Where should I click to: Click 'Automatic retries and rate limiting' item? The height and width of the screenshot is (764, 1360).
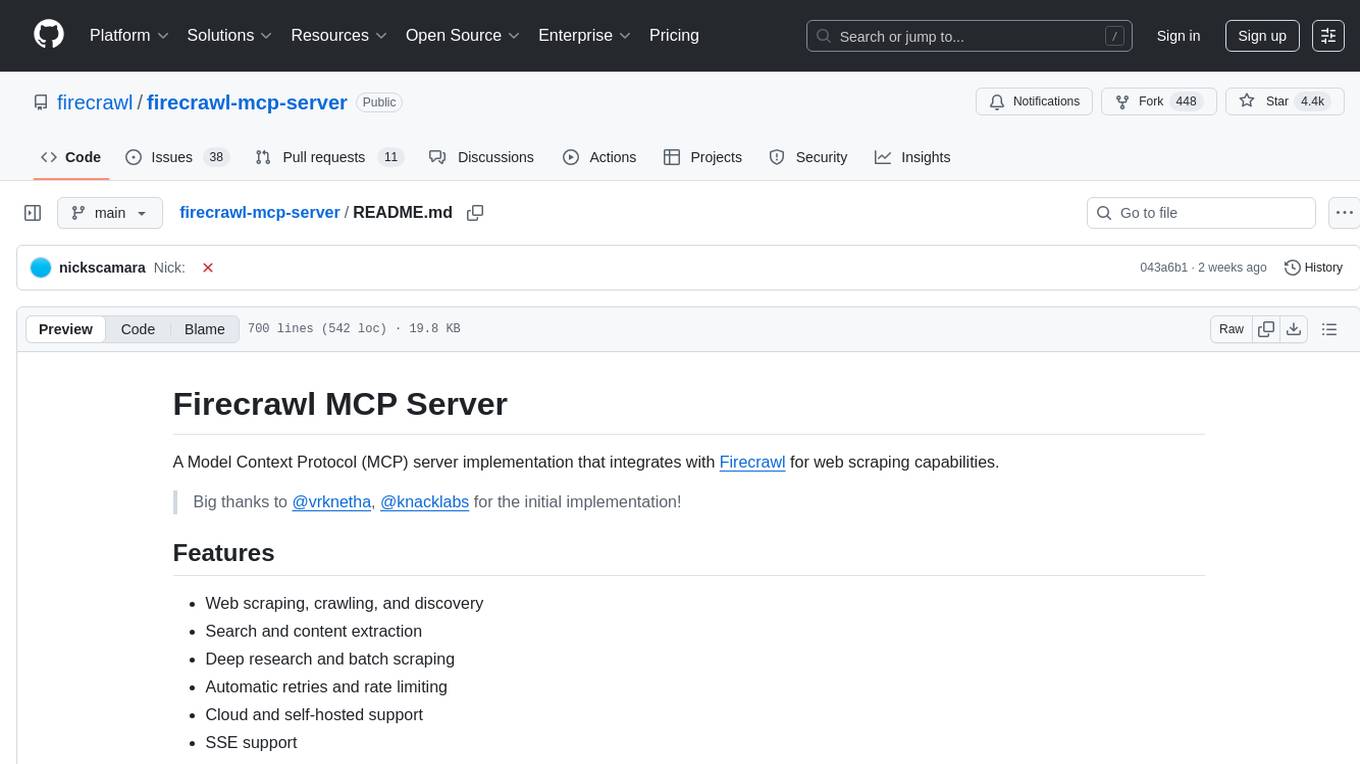point(326,687)
